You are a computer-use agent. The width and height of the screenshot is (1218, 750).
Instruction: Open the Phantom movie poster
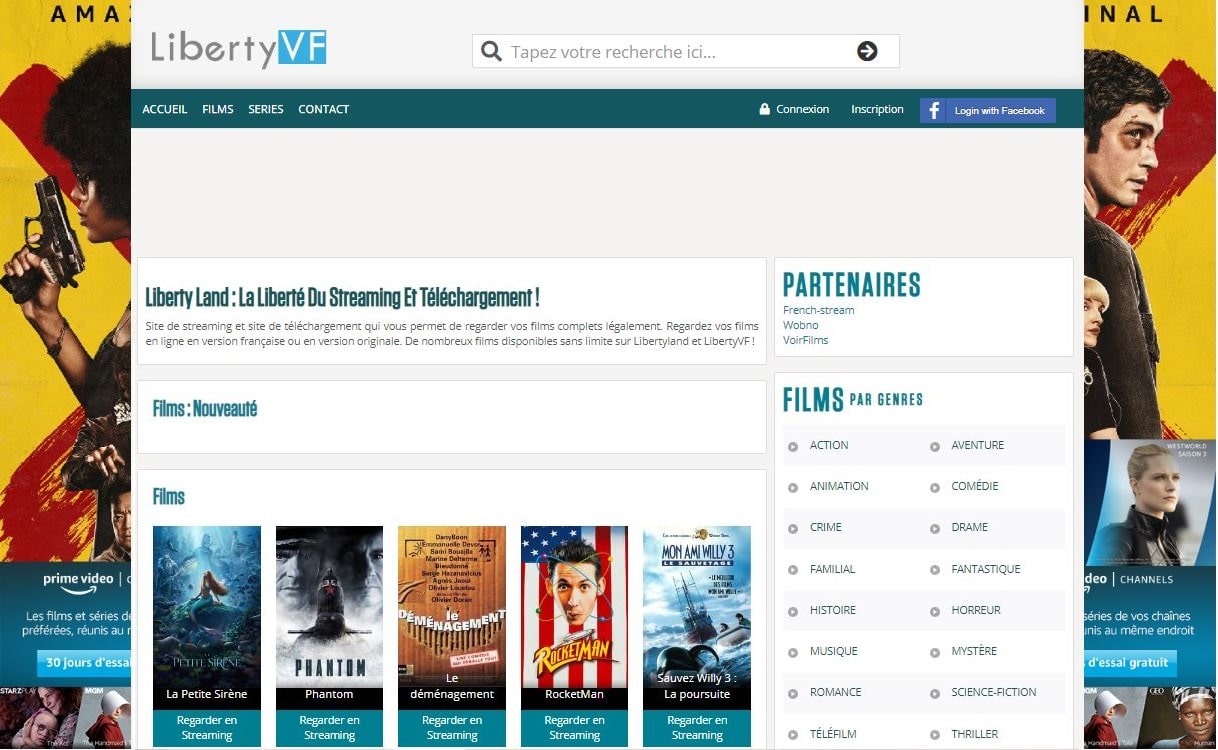[x=329, y=606]
